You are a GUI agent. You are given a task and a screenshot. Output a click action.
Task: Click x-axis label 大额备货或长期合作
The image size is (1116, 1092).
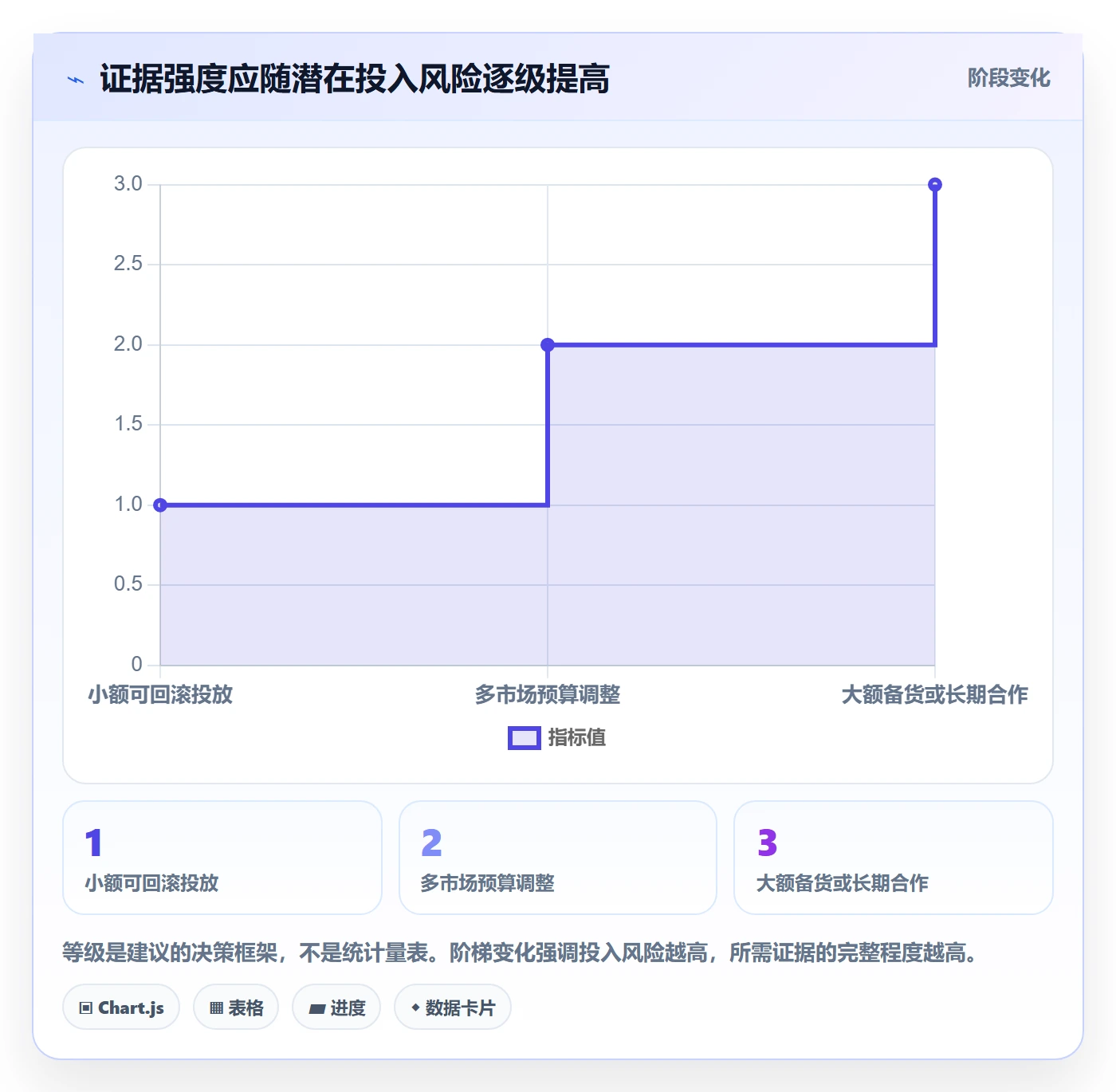(935, 695)
